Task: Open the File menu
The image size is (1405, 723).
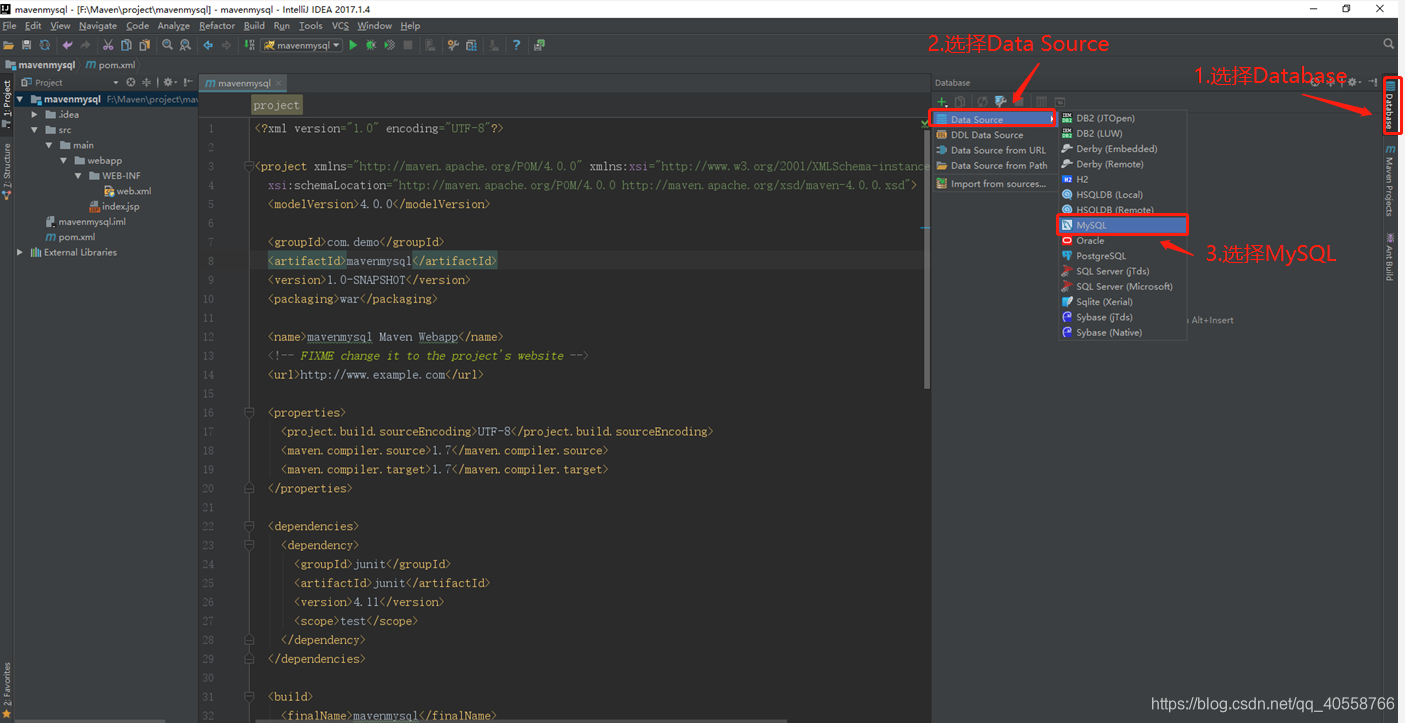Action: pos(9,26)
